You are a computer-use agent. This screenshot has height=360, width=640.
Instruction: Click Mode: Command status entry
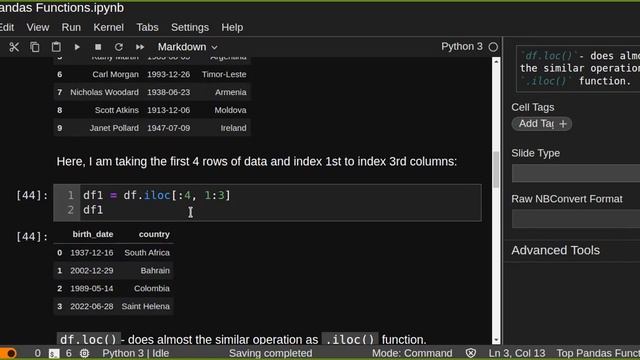pyautogui.click(x=412, y=353)
